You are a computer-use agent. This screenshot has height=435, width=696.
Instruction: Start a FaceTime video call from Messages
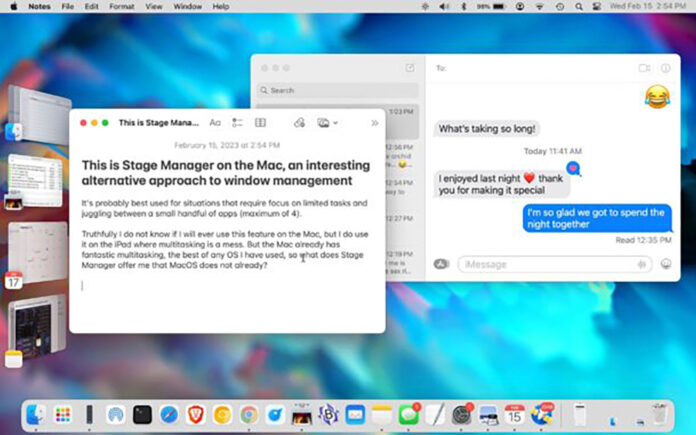[x=645, y=68]
